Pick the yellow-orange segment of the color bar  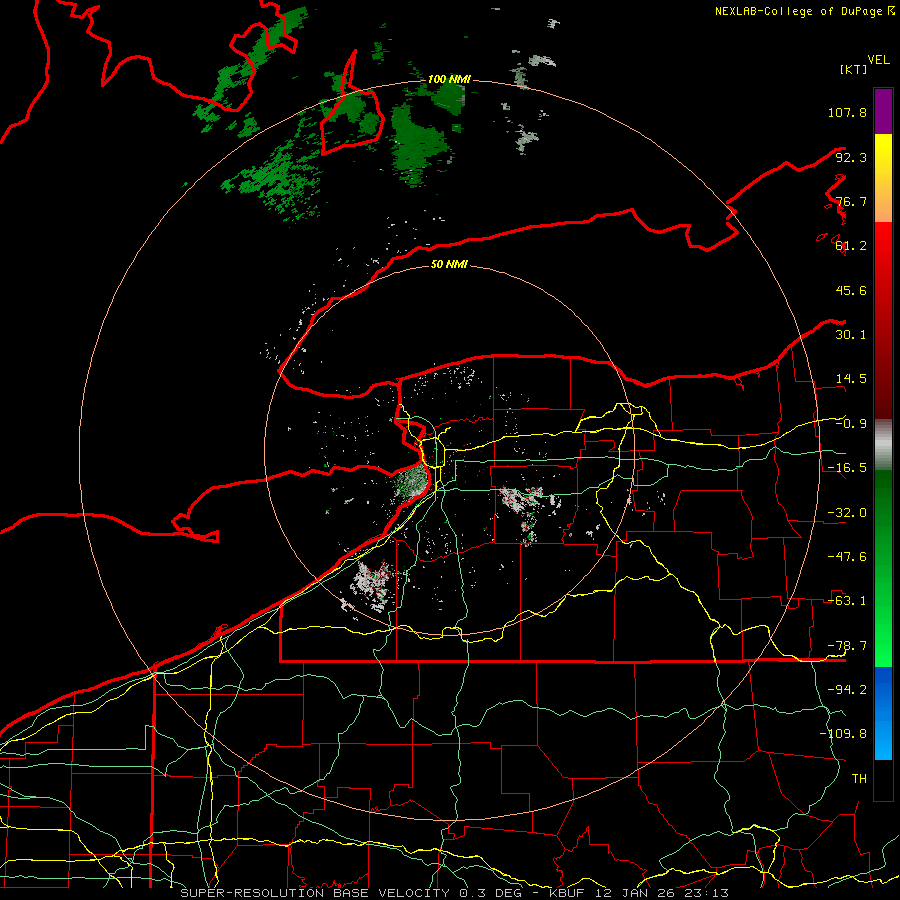(883, 178)
